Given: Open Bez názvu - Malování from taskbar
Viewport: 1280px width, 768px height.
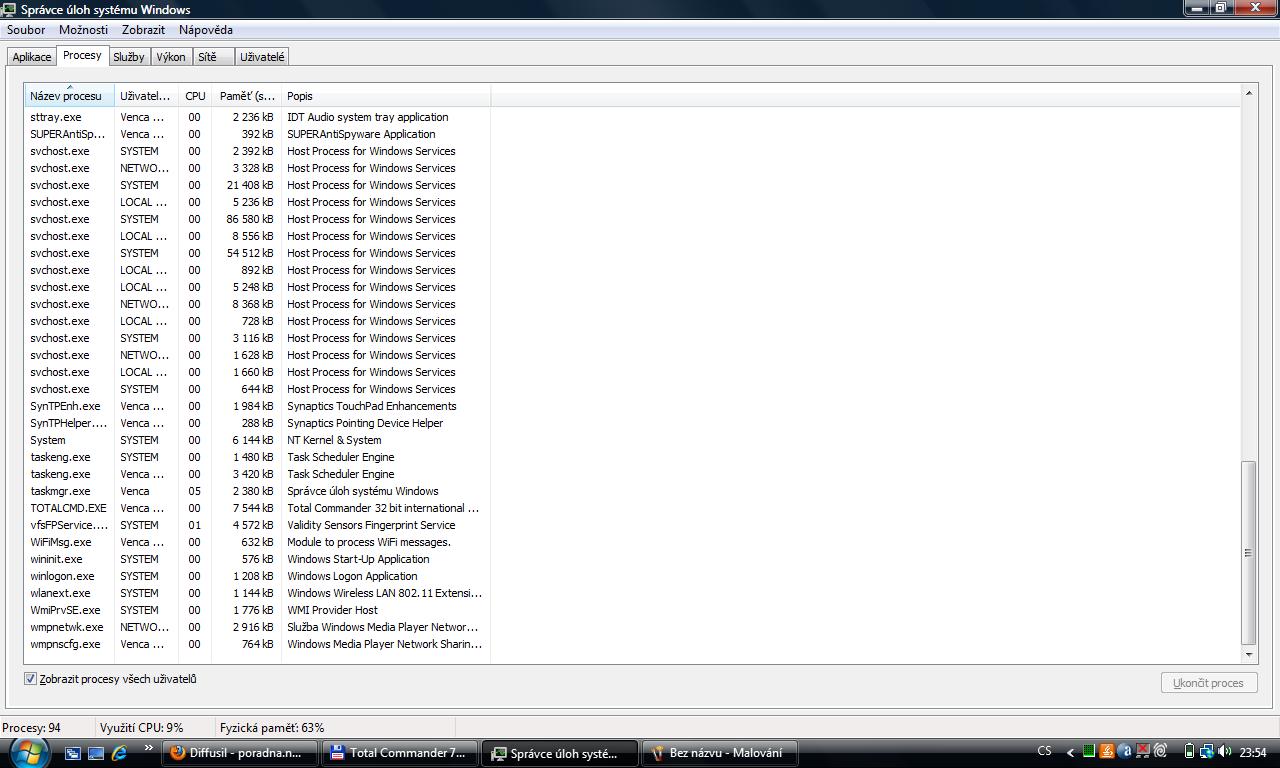Looking at the screenshot, I should tap(722, 753).
